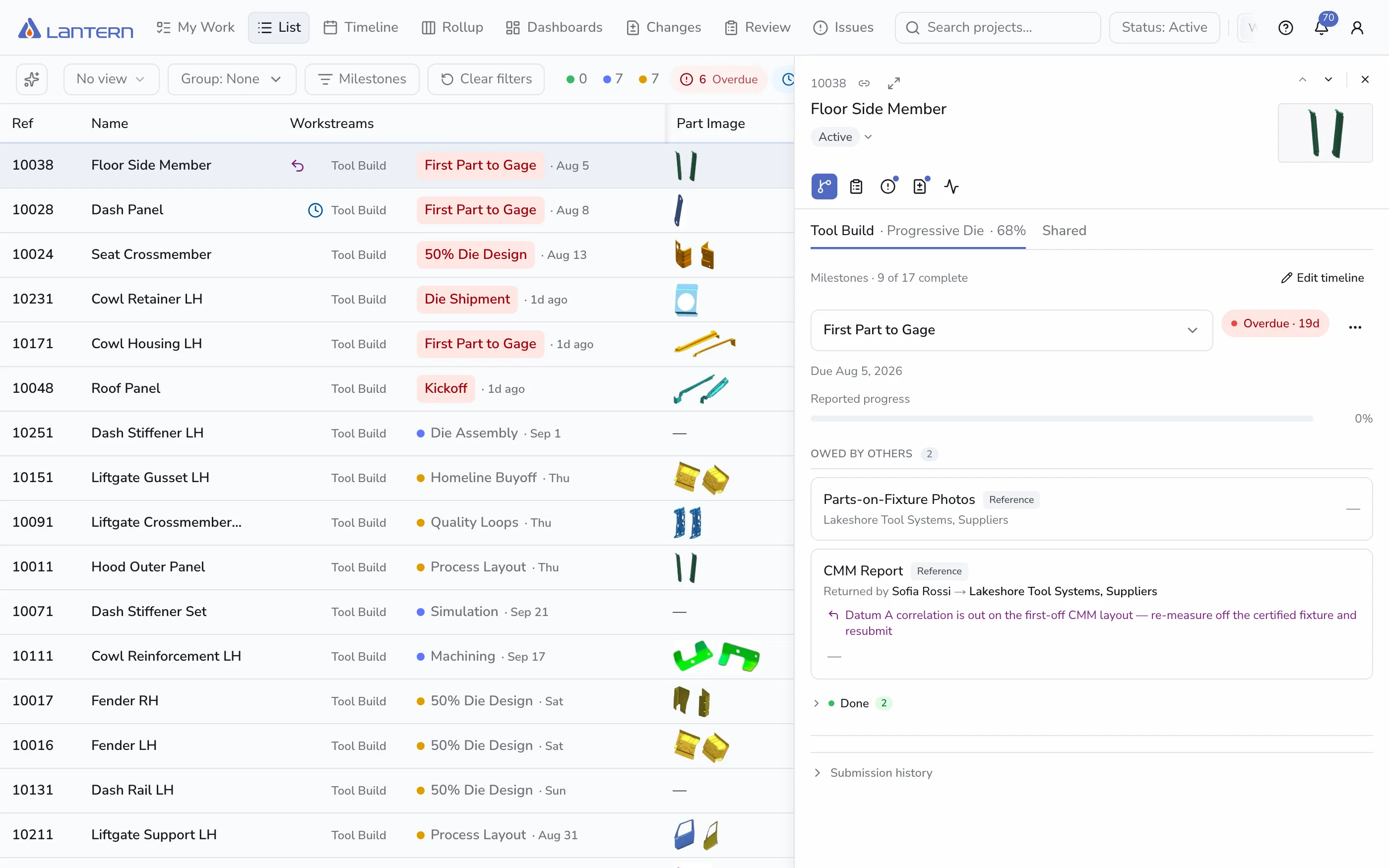Image resolution: width=1389 pixels, height=868 pixels.
Task: Click in the Search projects field
Action: 998,28
